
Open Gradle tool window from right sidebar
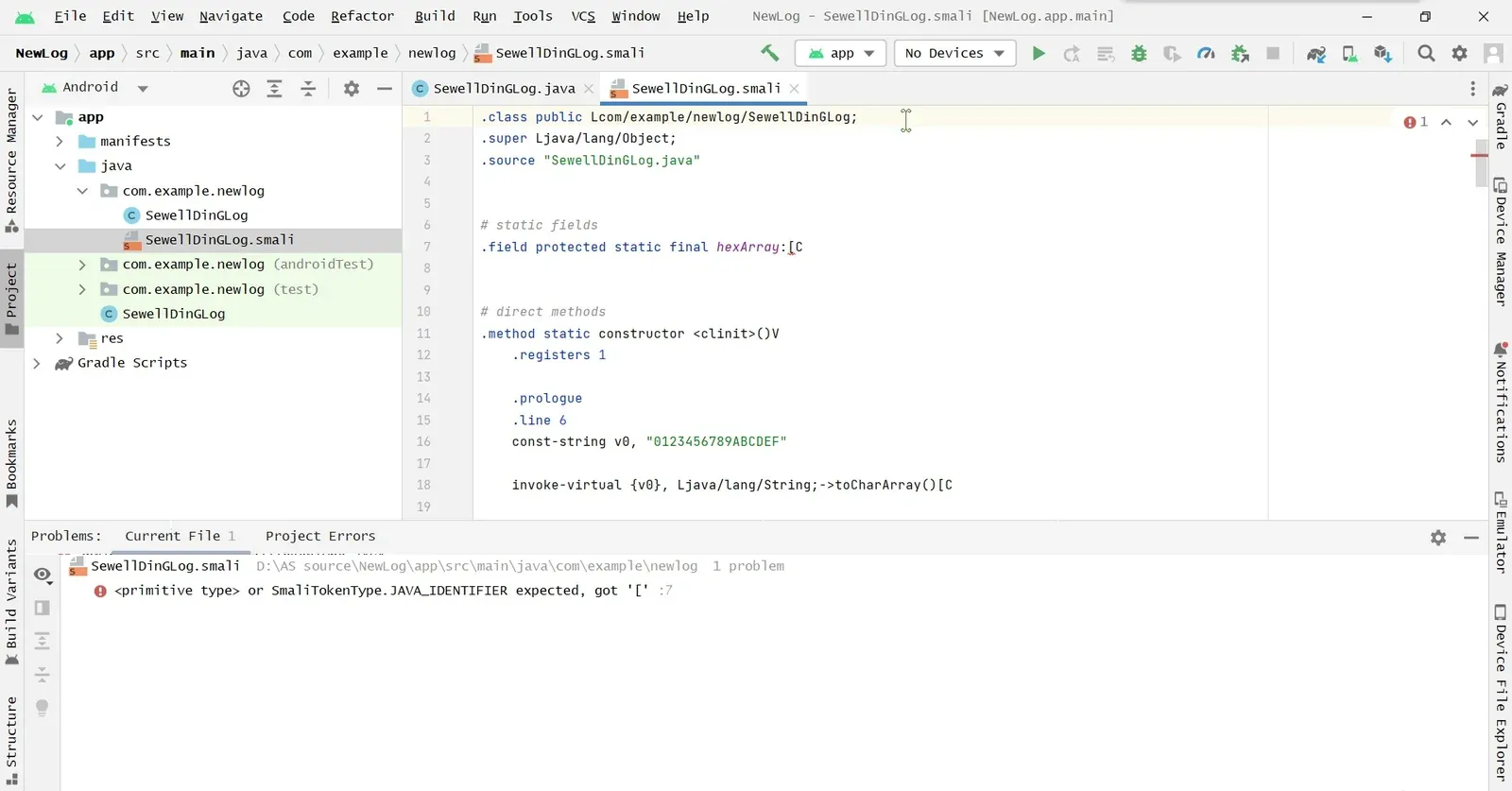1501,117
